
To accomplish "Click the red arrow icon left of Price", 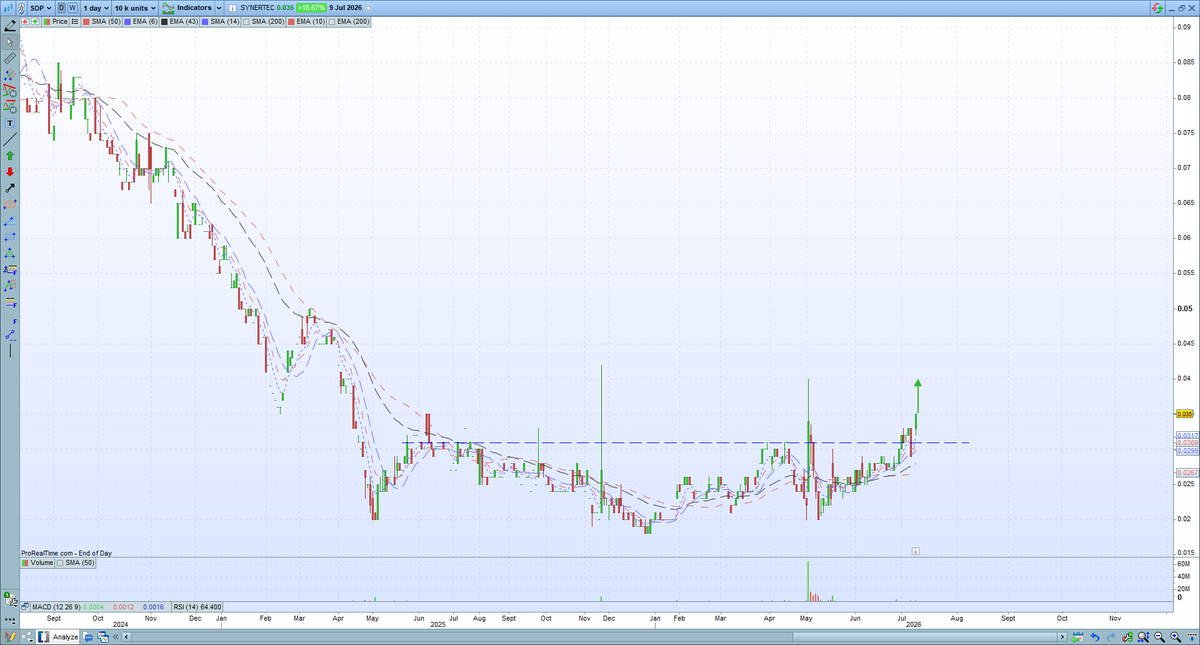I will point(25,22).
